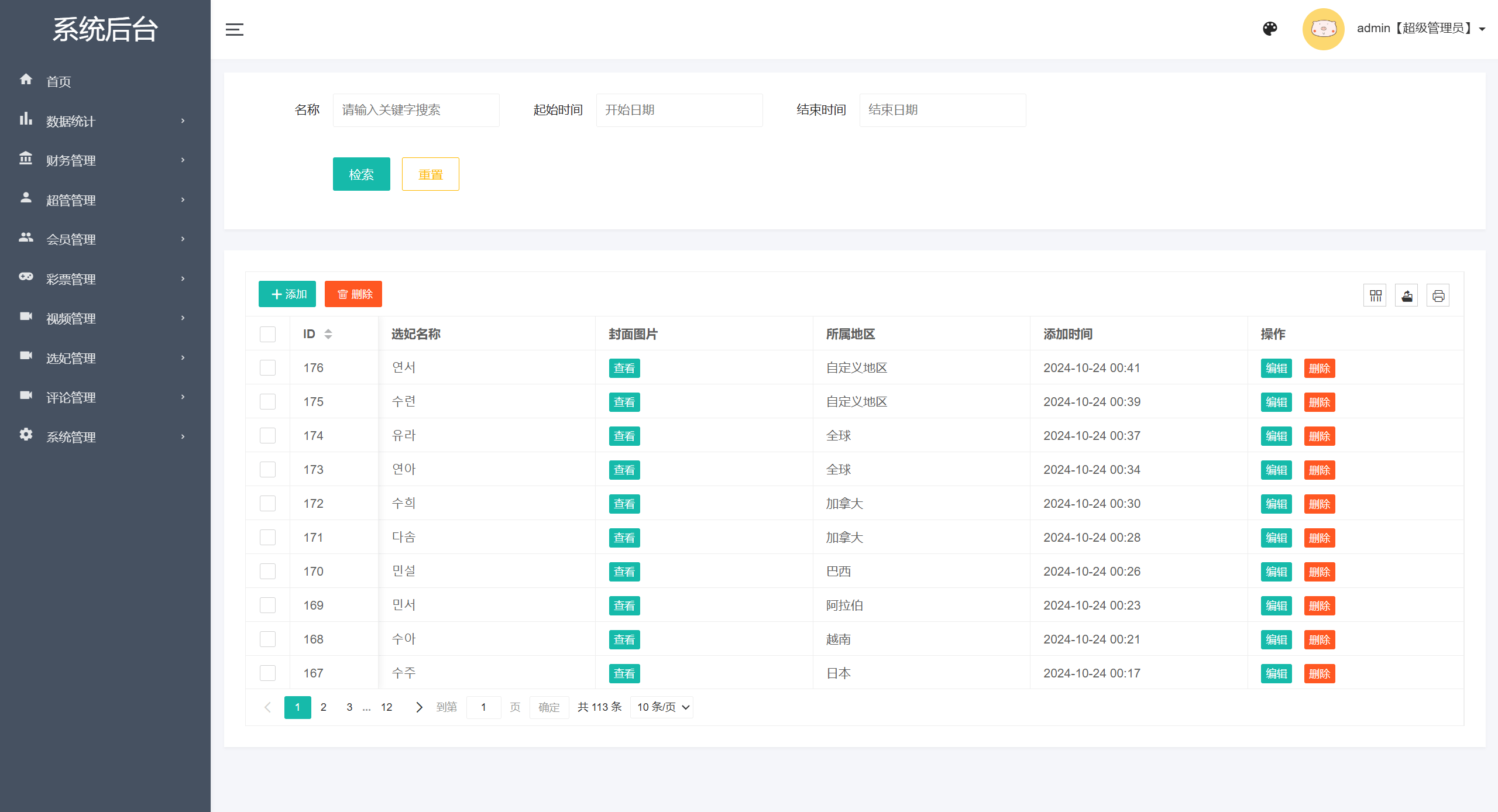This screenshot has width=1498, height=812.
Task: Sort table by ID column arrows
Action: [x=328, y=334]
